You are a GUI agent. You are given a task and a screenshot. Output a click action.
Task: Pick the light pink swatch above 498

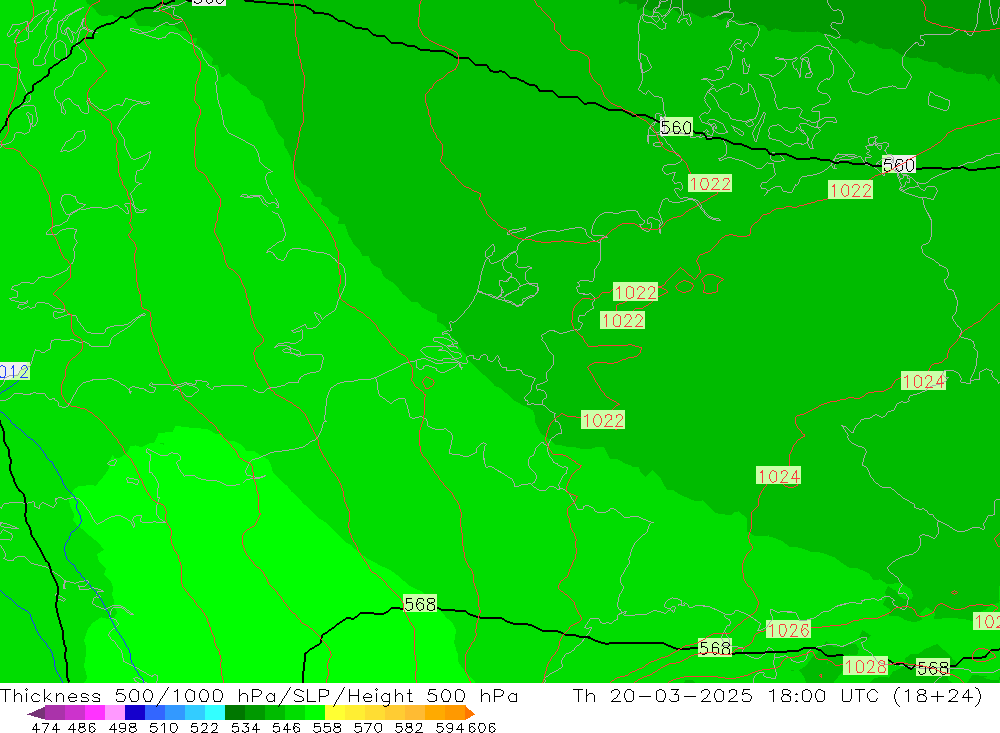[115, 713]
